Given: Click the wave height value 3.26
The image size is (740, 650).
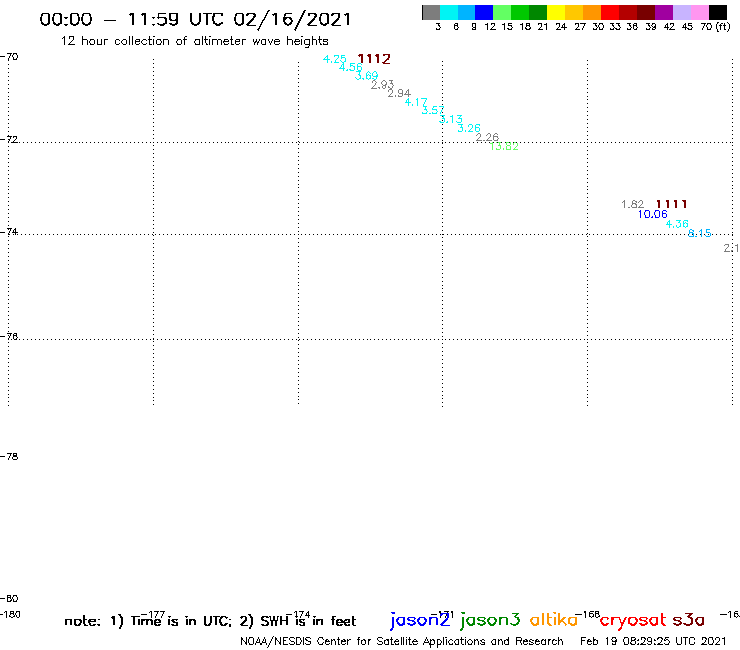Looking at the screenshot, I should tap(469, 128).
